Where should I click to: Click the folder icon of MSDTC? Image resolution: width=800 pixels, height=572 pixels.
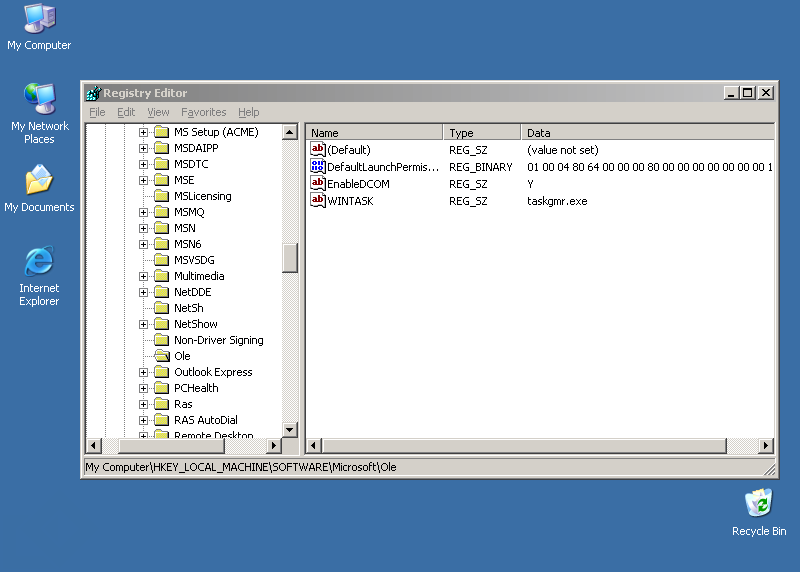[x=162, y=164]
